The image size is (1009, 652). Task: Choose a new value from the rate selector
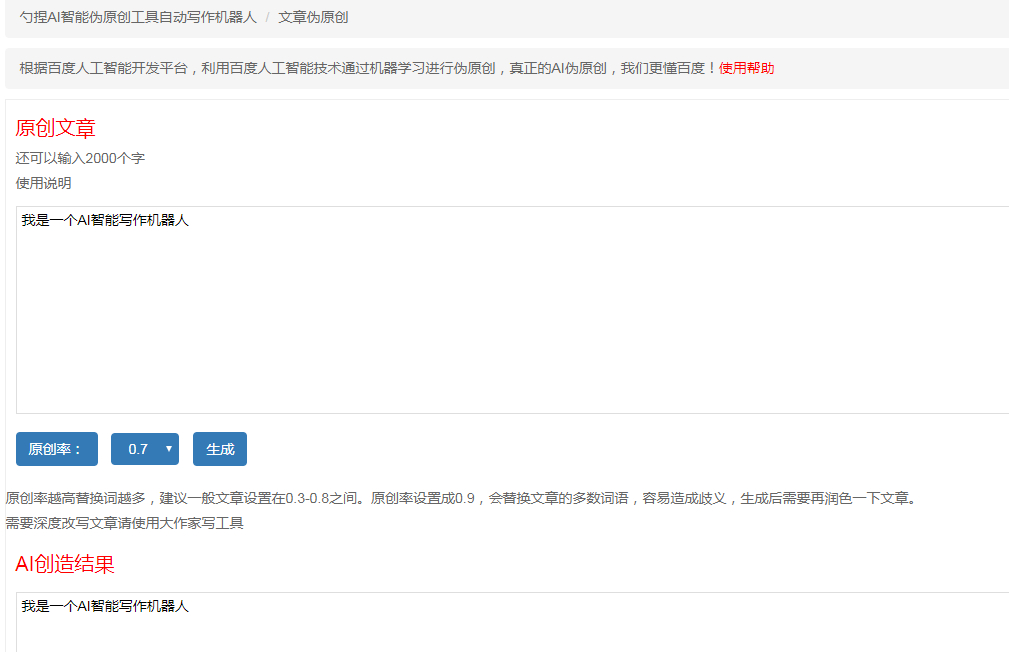click(144, 448)
